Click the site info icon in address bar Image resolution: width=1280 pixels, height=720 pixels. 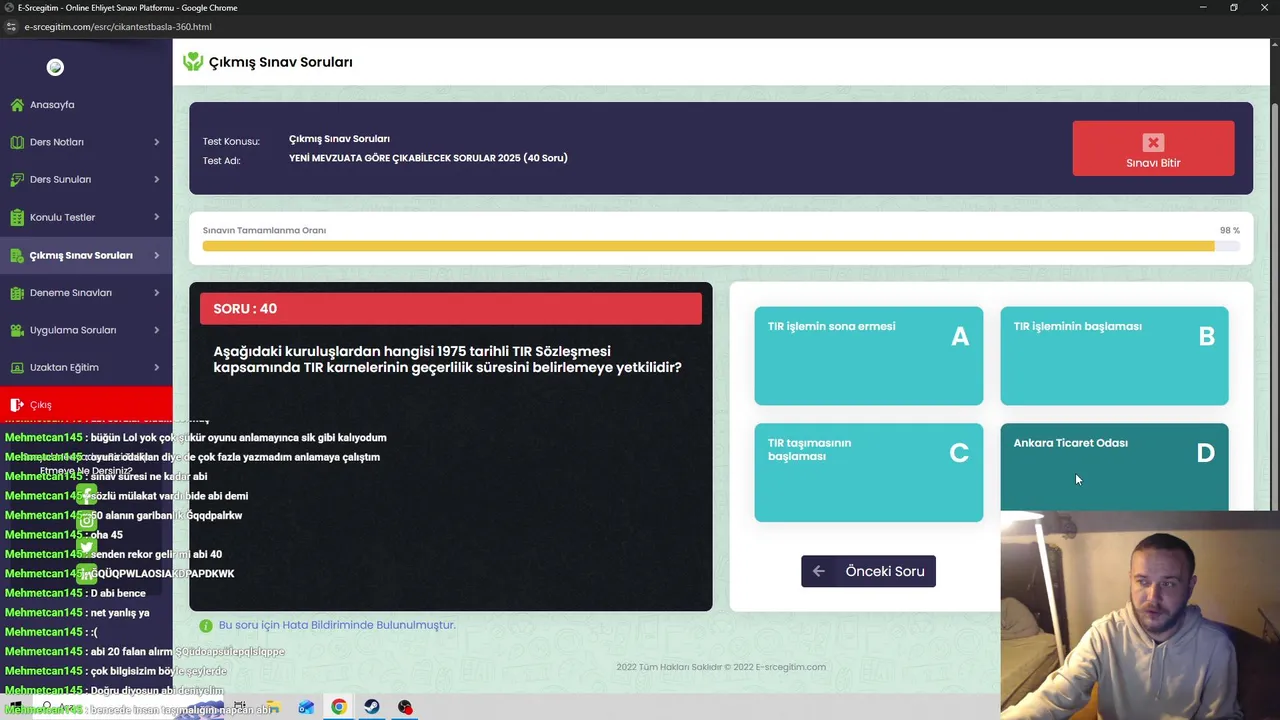(11, 27)
